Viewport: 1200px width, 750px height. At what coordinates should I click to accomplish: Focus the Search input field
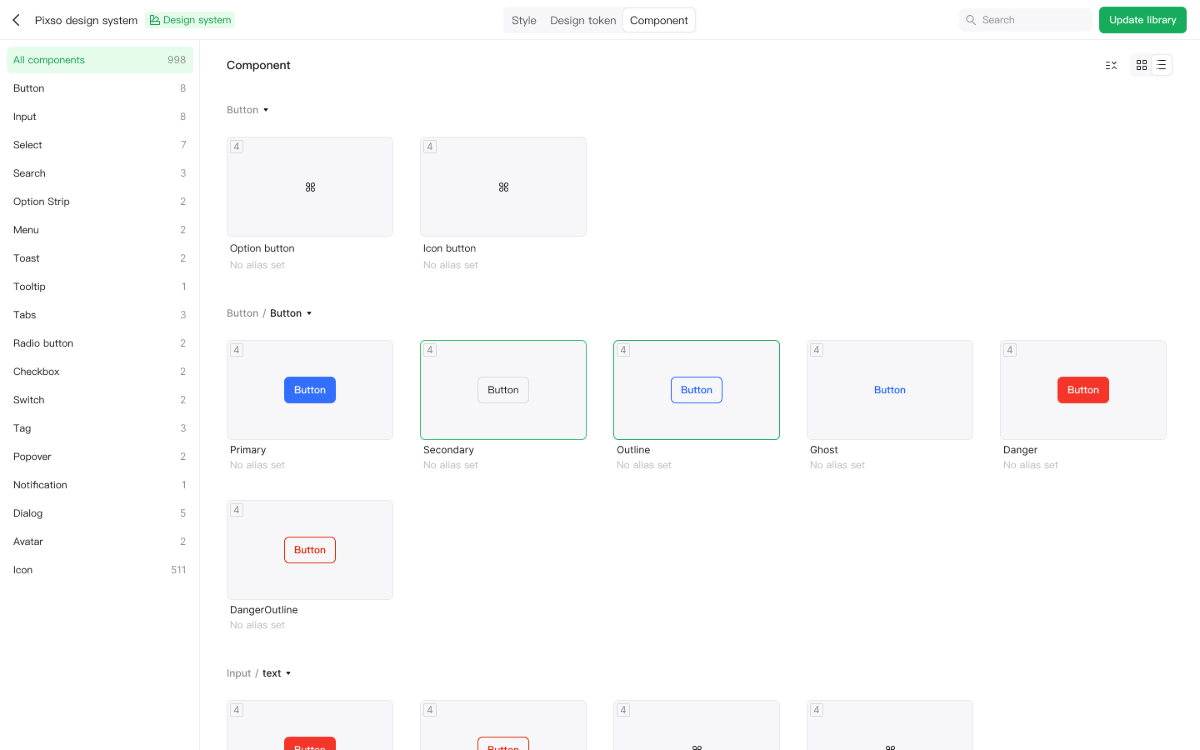(x=1026, y=20)
